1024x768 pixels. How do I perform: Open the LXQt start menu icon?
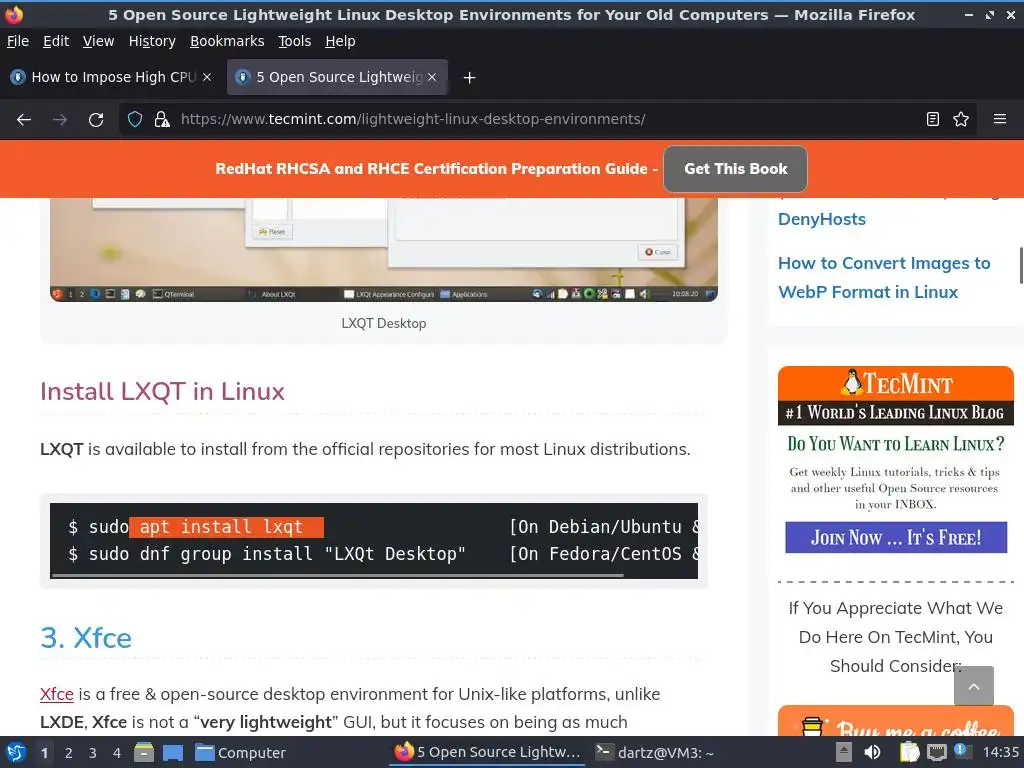[x=16, y=753]
